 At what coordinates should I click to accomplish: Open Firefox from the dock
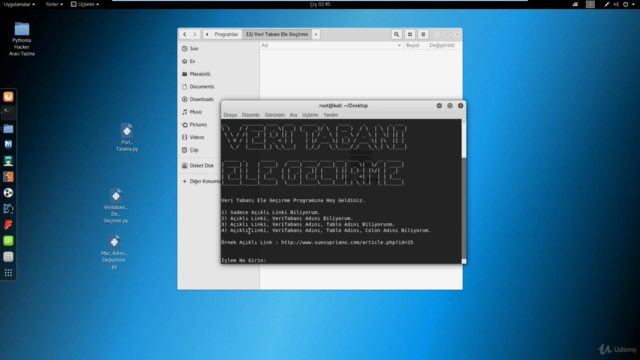click(8, 97)
